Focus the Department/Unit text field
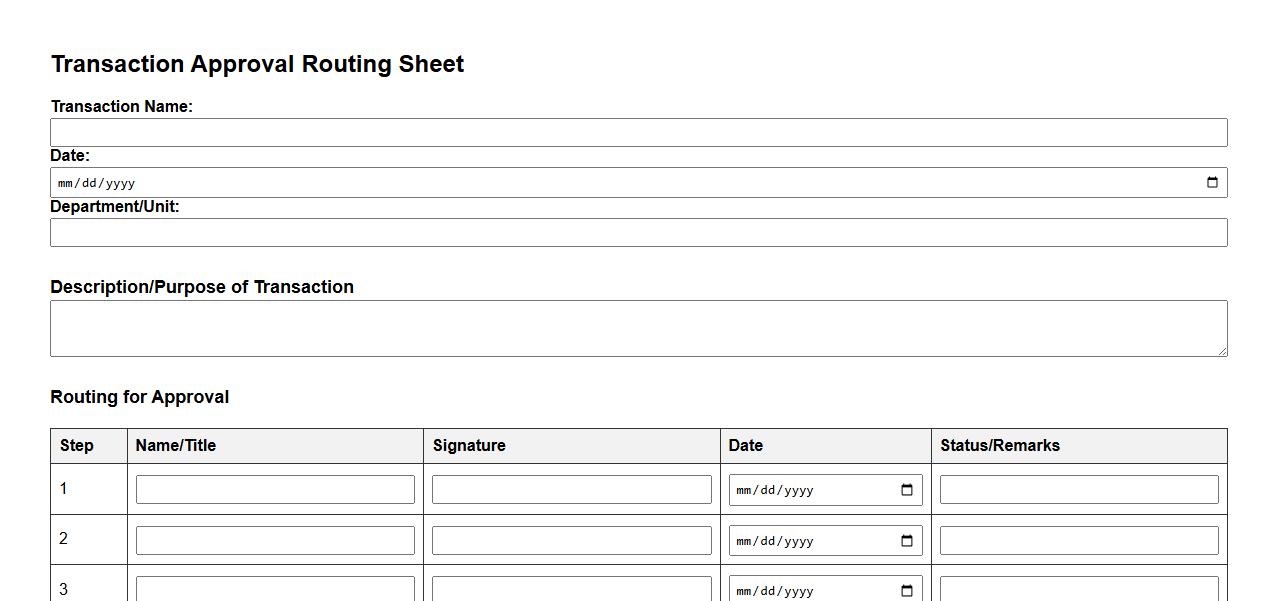Screen dimensions: 1278x601 click(x=638, y=233)
